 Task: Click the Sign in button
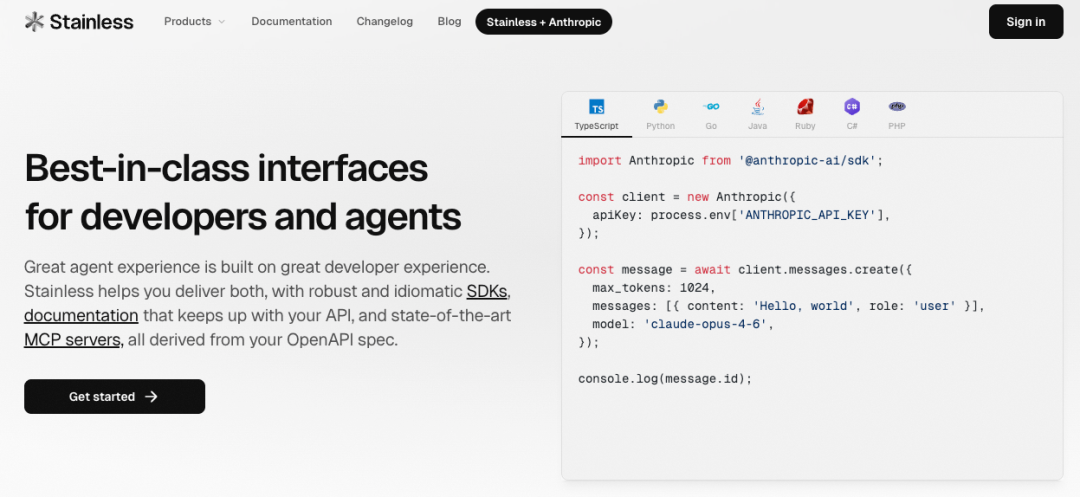(x=1026, y=21)
